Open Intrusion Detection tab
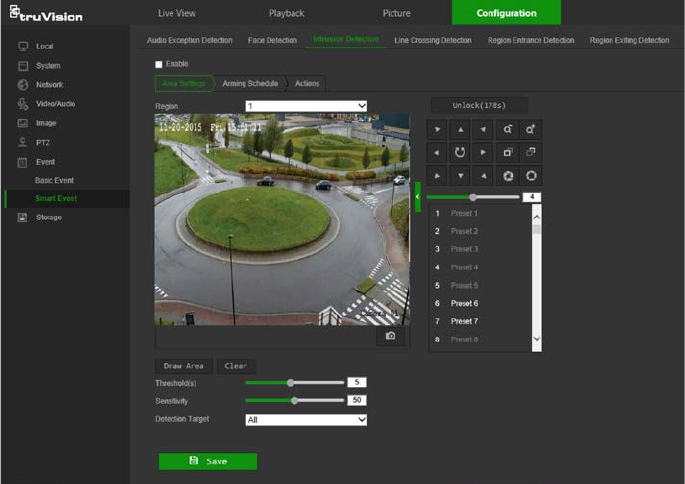The width and height of the screenshot is (685, 484). click(346, 39)
